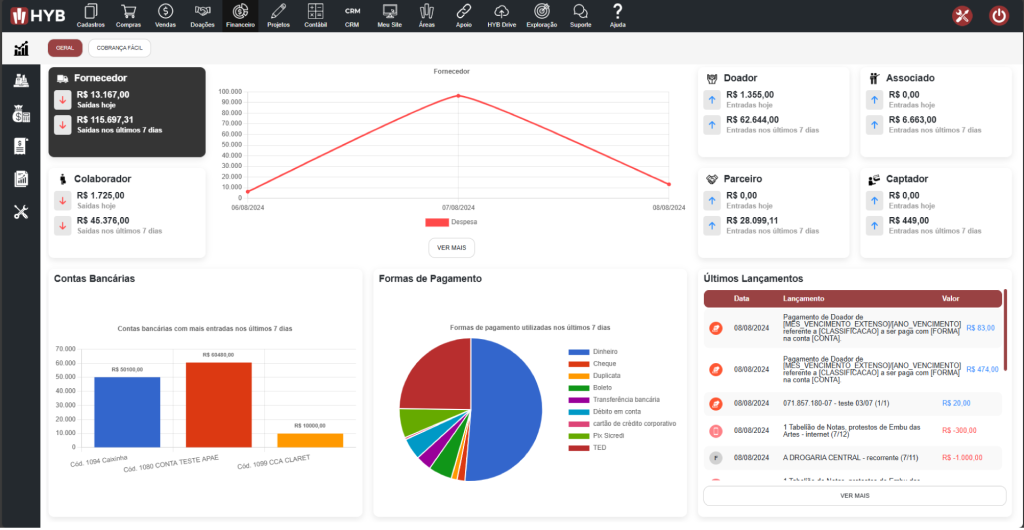Open the Doações handshake icon
The width and height of the screenshot is (1024, 530).
coord(202,14)
